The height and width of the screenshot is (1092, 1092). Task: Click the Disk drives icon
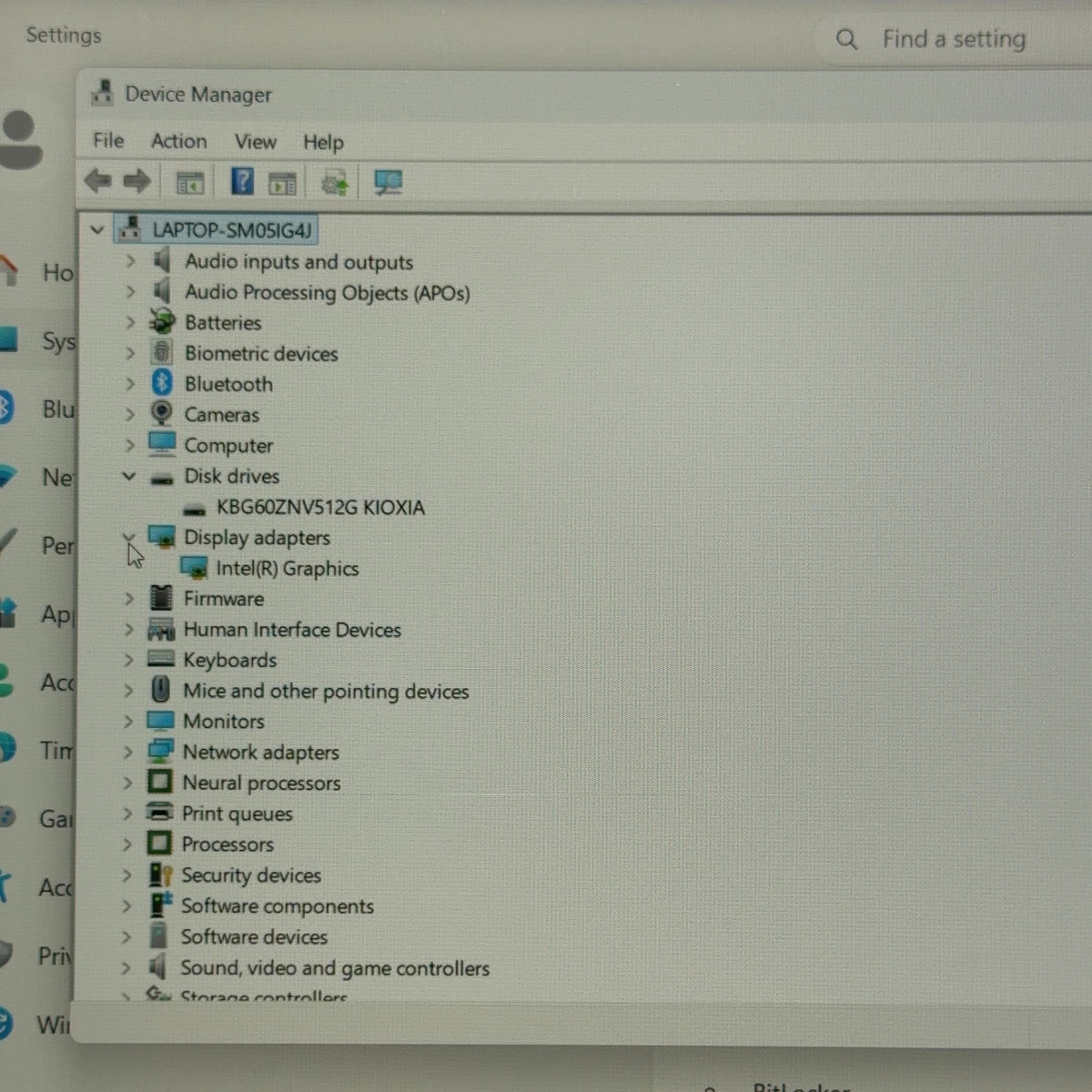click(x=162, y=478)
